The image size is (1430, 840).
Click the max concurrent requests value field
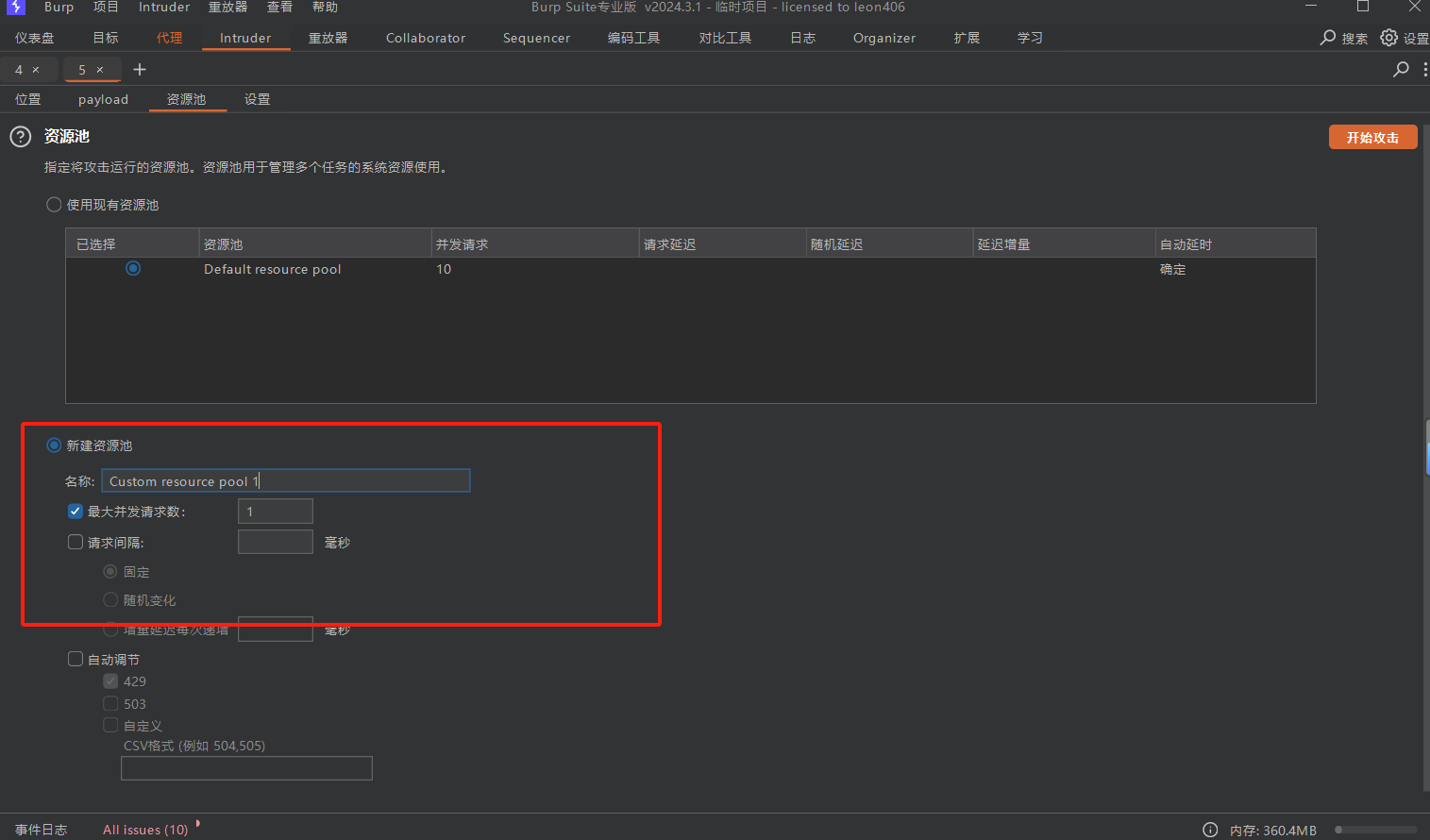point(275,512)
